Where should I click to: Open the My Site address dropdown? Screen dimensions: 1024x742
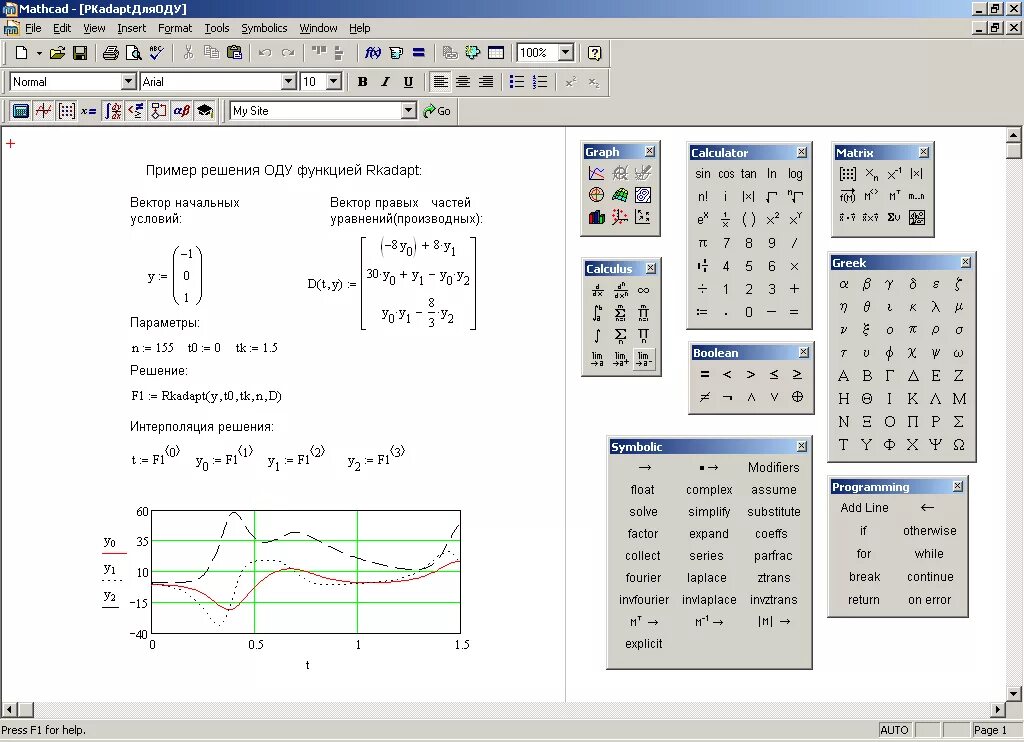(x=409, y=111)
